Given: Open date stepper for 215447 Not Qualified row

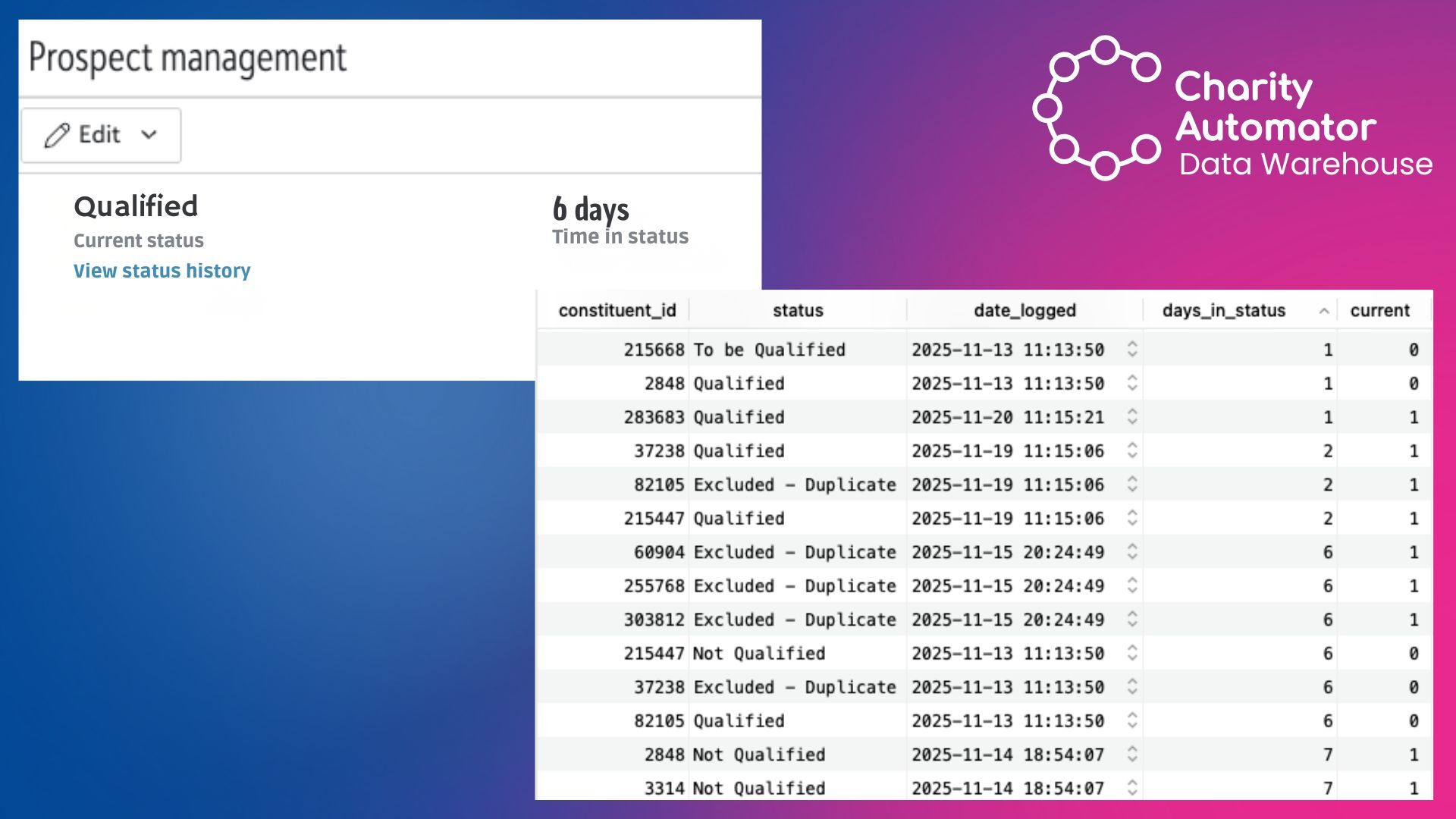Looking at the screenshot, I should 1132,653.
